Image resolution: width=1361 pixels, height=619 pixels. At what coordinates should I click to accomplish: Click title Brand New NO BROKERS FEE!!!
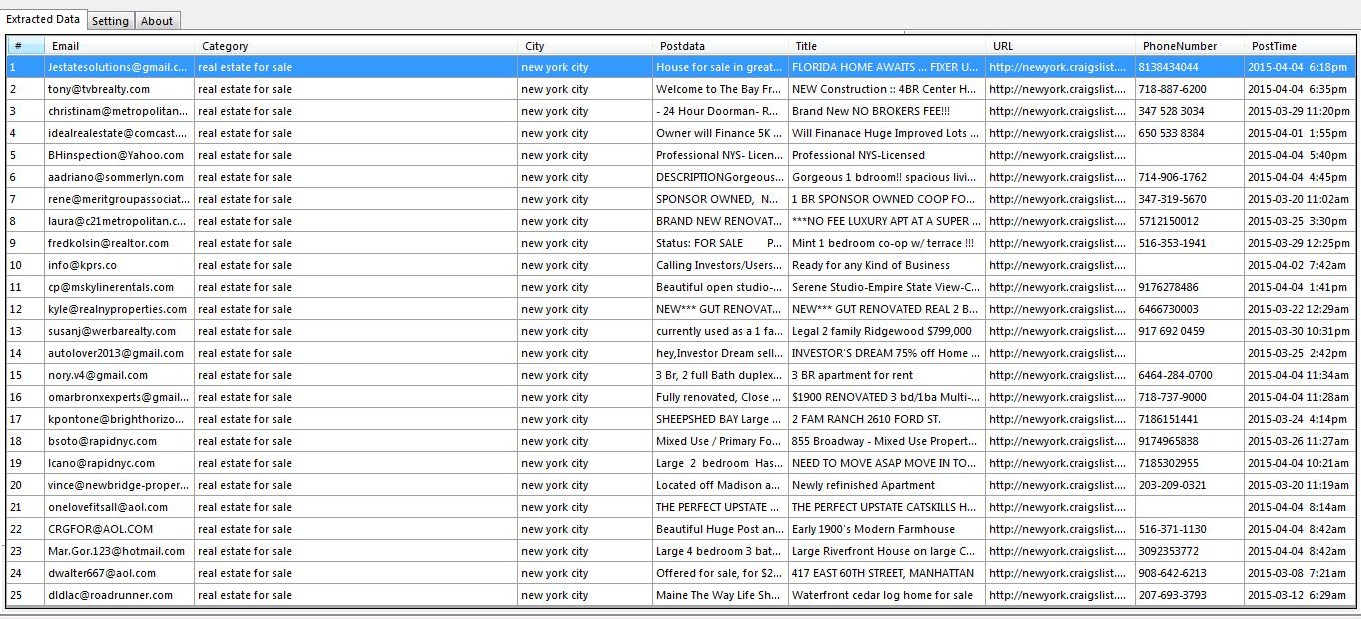871,111
